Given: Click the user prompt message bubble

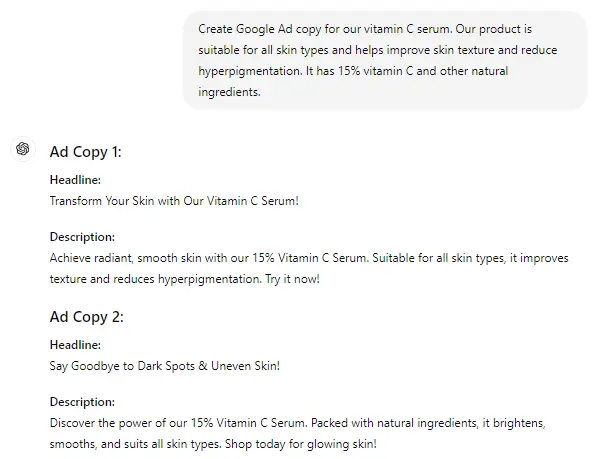Looking at the screenshot, I should pos(384,60).
